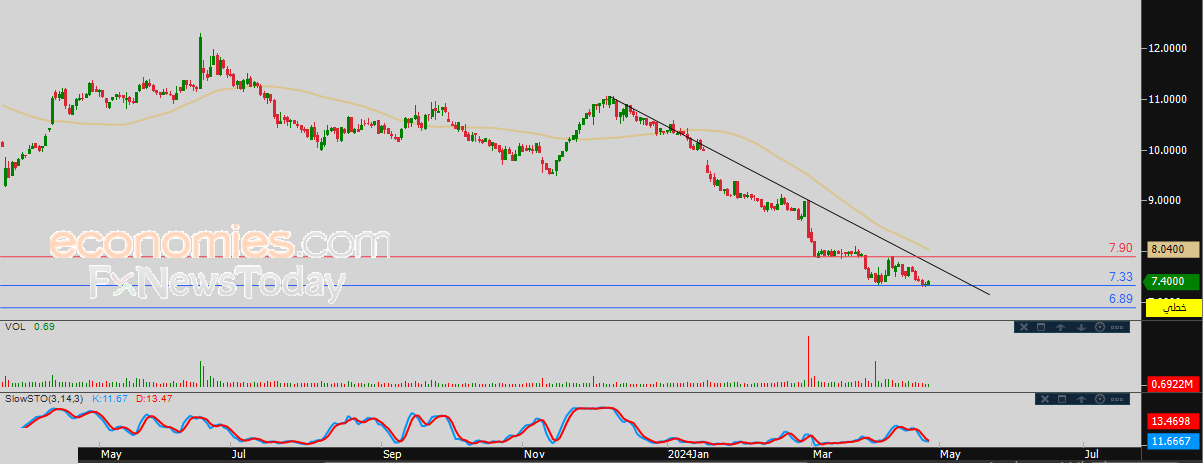This screenshot has height=464, width=1203.
Task: Move the SlowSTO pane up
Action: point(1081,399)
